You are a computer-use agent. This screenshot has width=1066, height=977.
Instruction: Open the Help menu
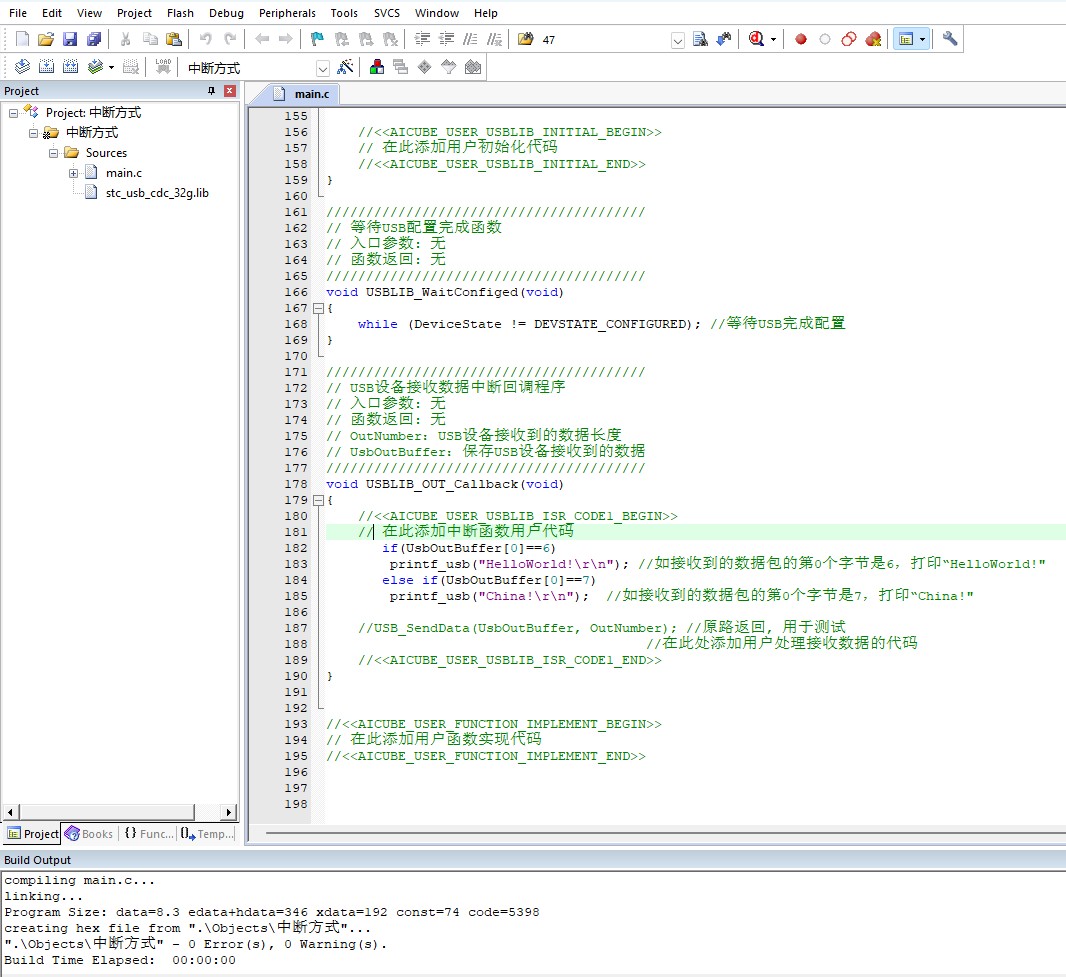click(x=485, y=13)
